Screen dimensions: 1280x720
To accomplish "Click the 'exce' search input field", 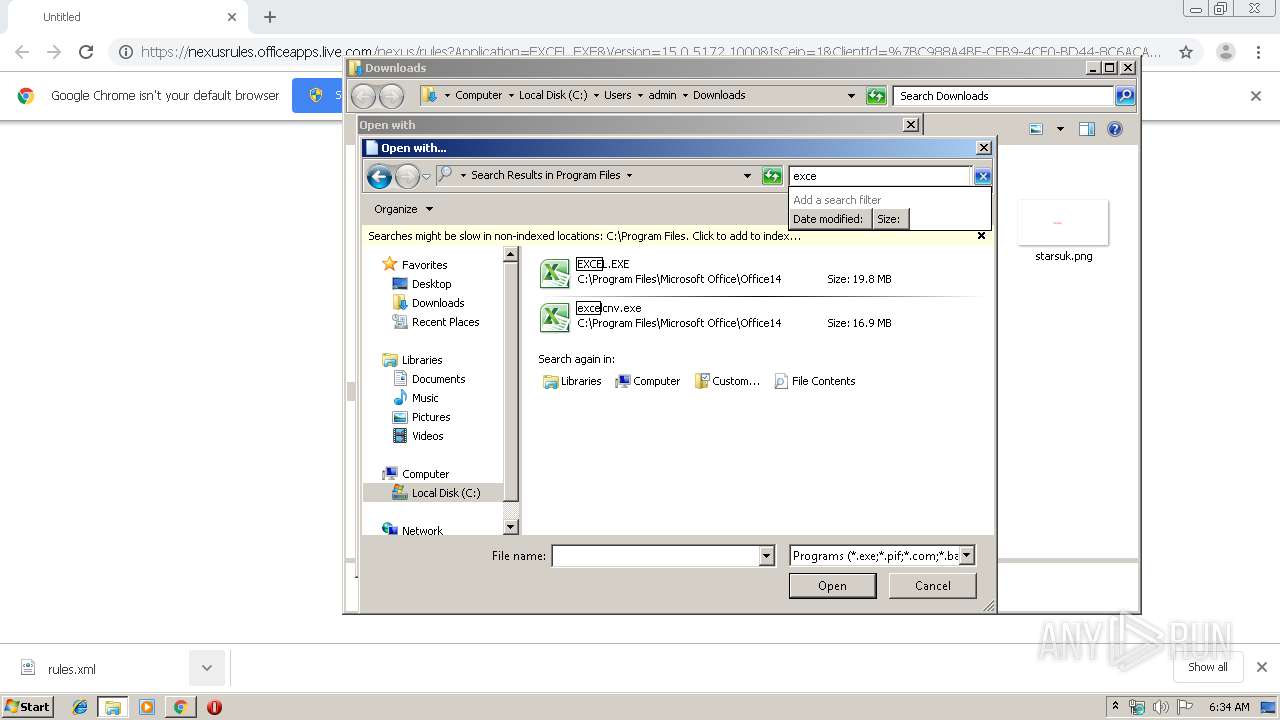I will 880,176.
